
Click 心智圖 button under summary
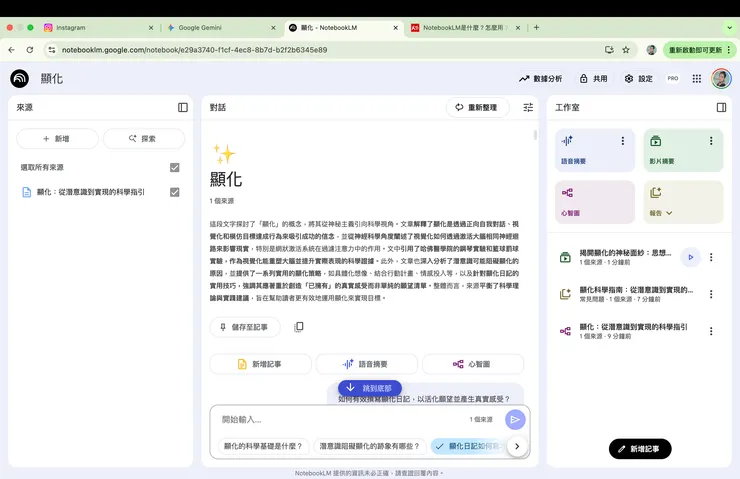[x=473, y=364]
